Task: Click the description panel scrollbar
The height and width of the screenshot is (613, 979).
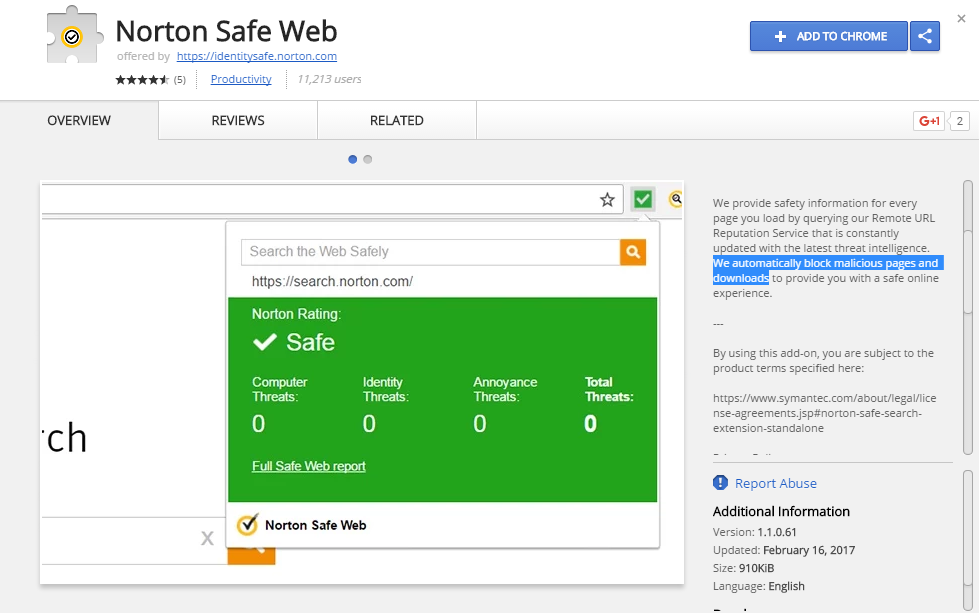Action: pos(967,315)
